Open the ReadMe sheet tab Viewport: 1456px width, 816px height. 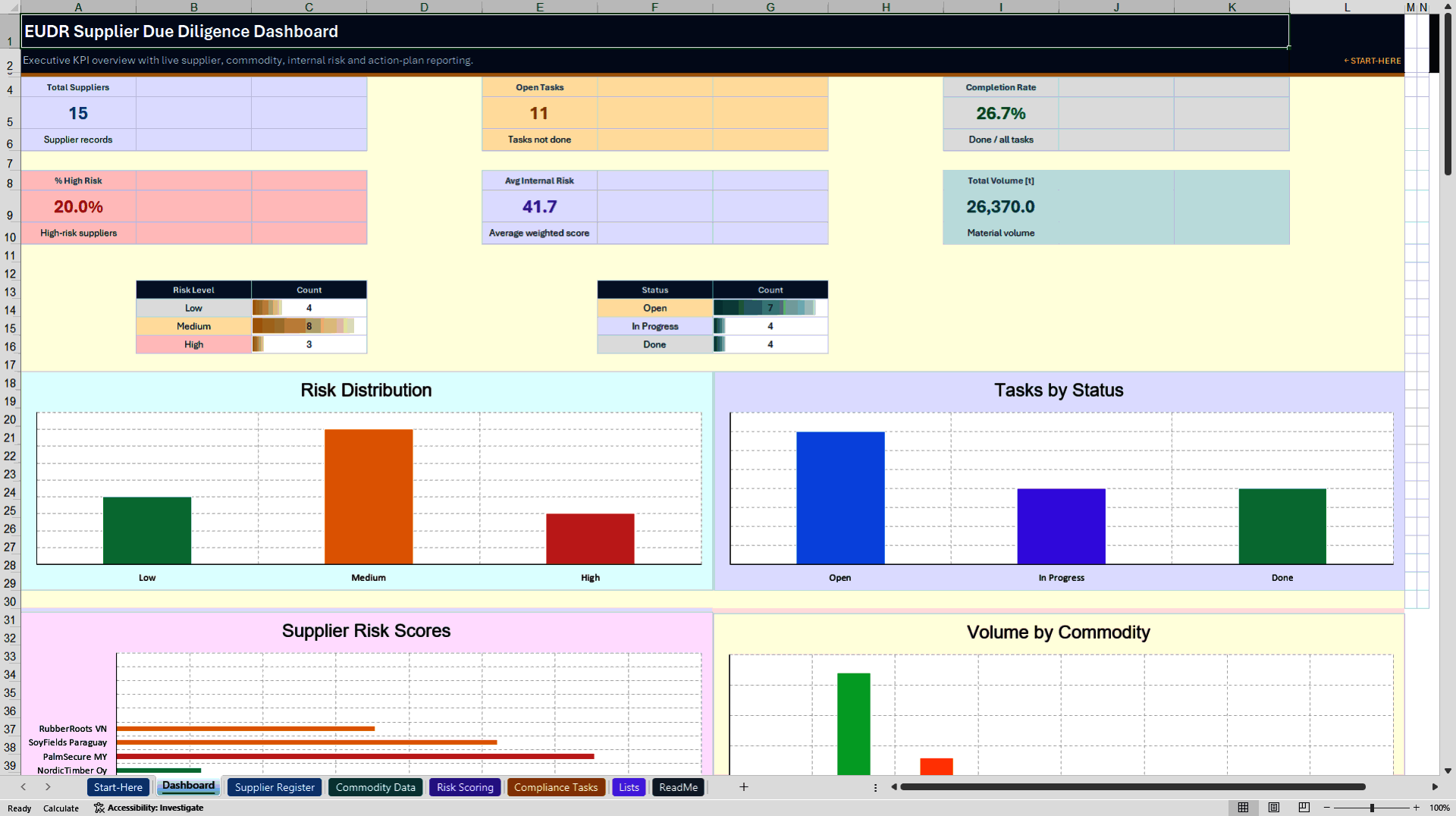(x=678, y=787)
